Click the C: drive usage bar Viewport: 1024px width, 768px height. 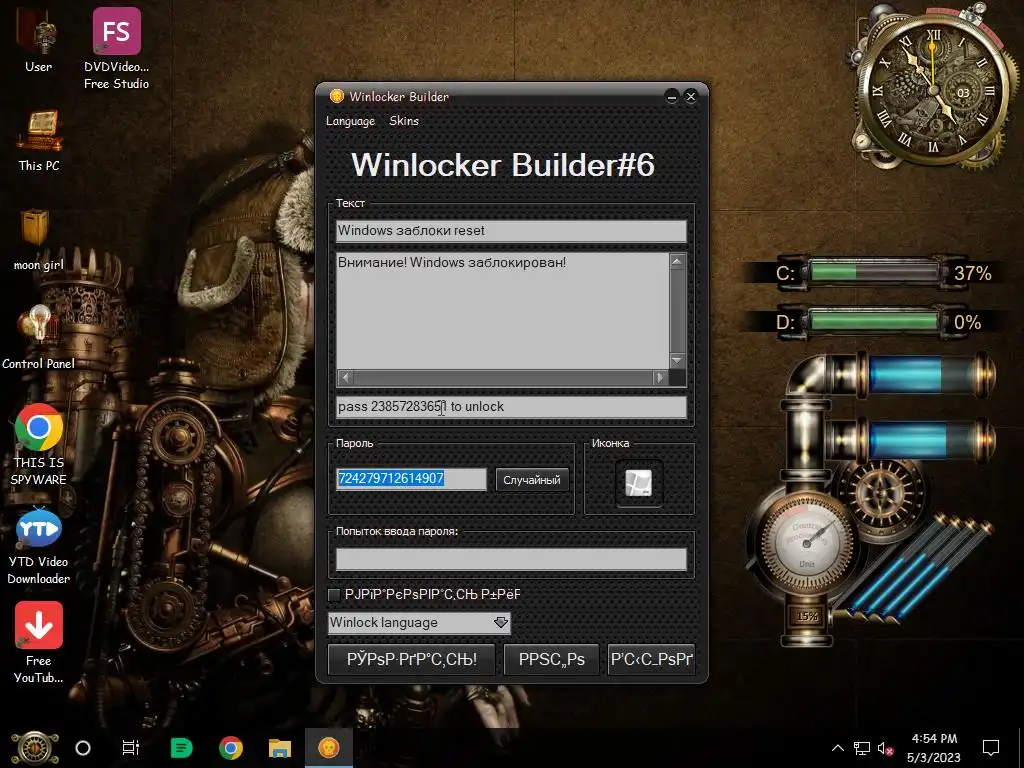point(874,272)
